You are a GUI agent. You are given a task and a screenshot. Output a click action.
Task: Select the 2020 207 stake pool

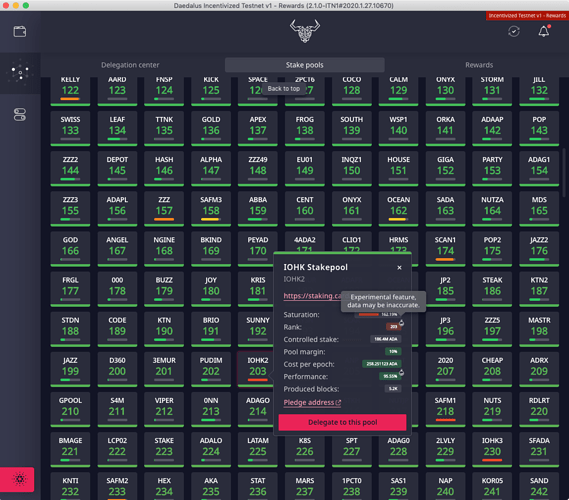click(445, 370)
